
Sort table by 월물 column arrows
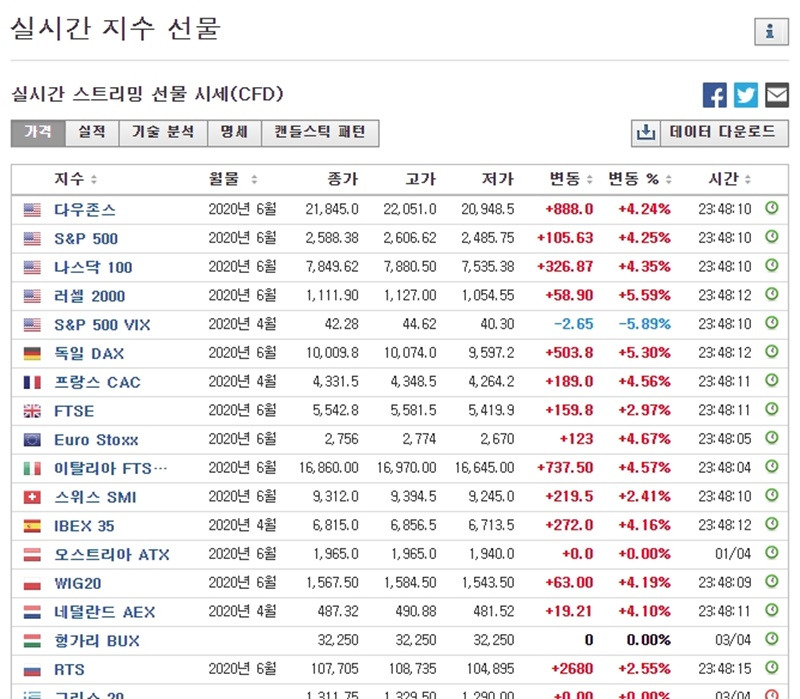(x=254, y=179)
